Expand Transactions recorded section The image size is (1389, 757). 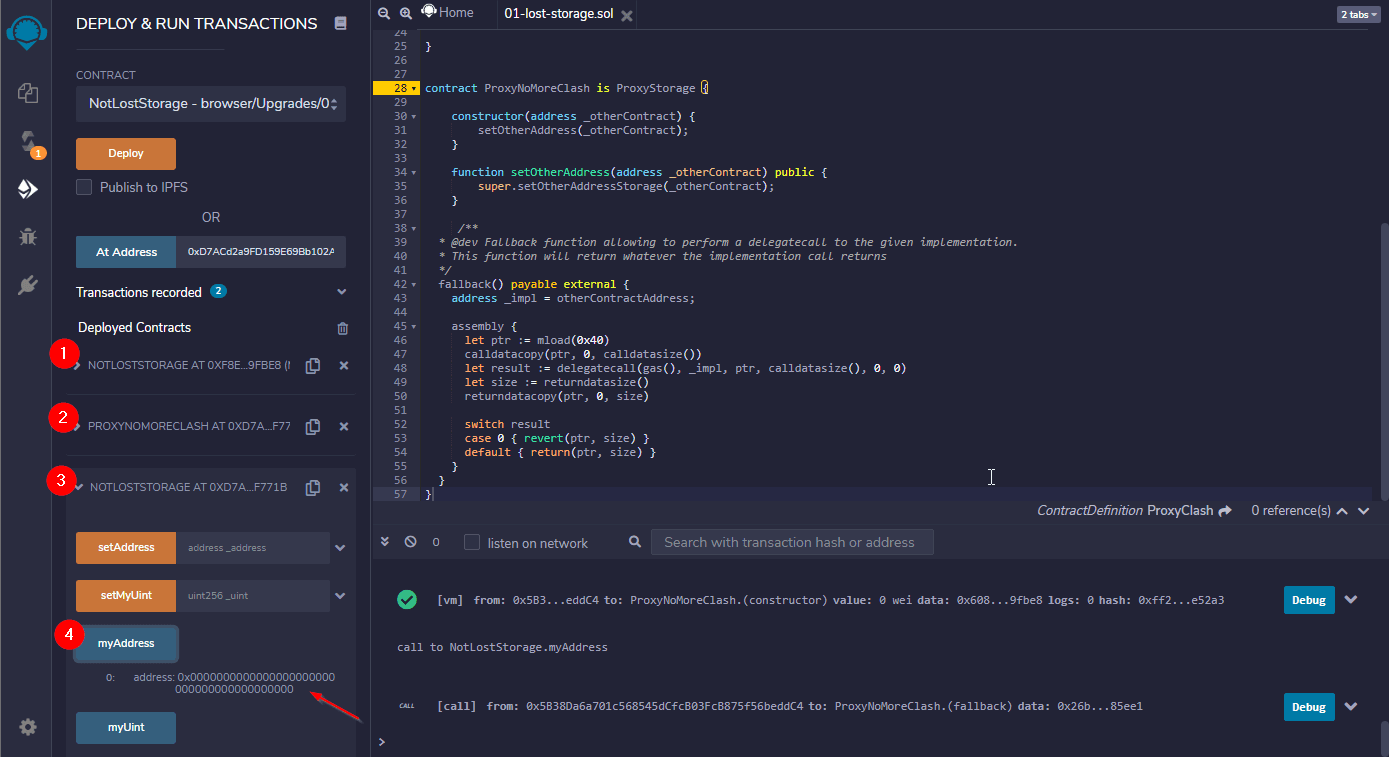[x=342, y=292]
